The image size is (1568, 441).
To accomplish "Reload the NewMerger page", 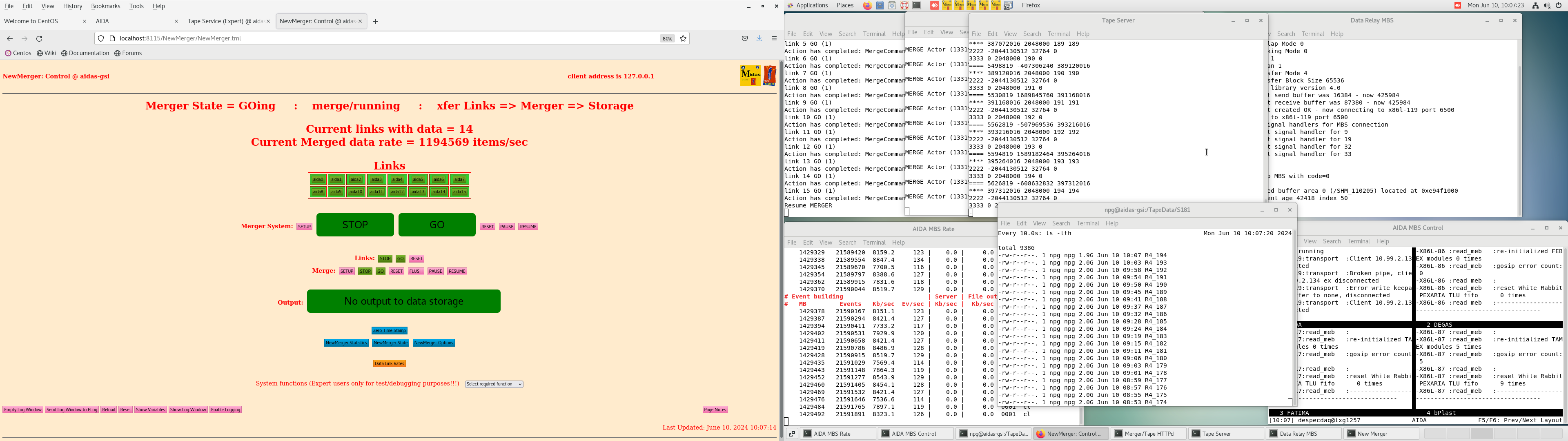I will 40,39.
